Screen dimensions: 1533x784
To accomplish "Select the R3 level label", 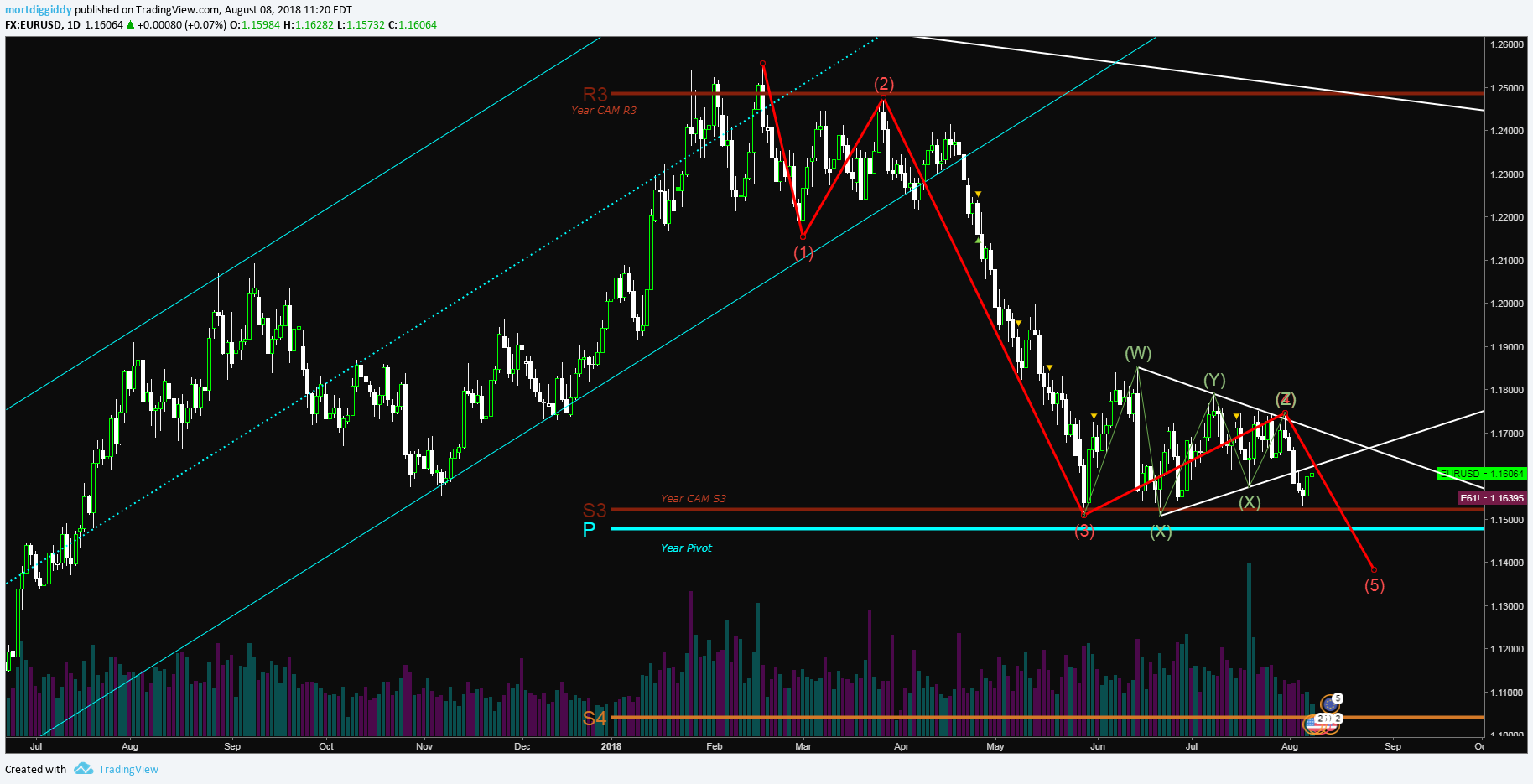I will (595, 95).
